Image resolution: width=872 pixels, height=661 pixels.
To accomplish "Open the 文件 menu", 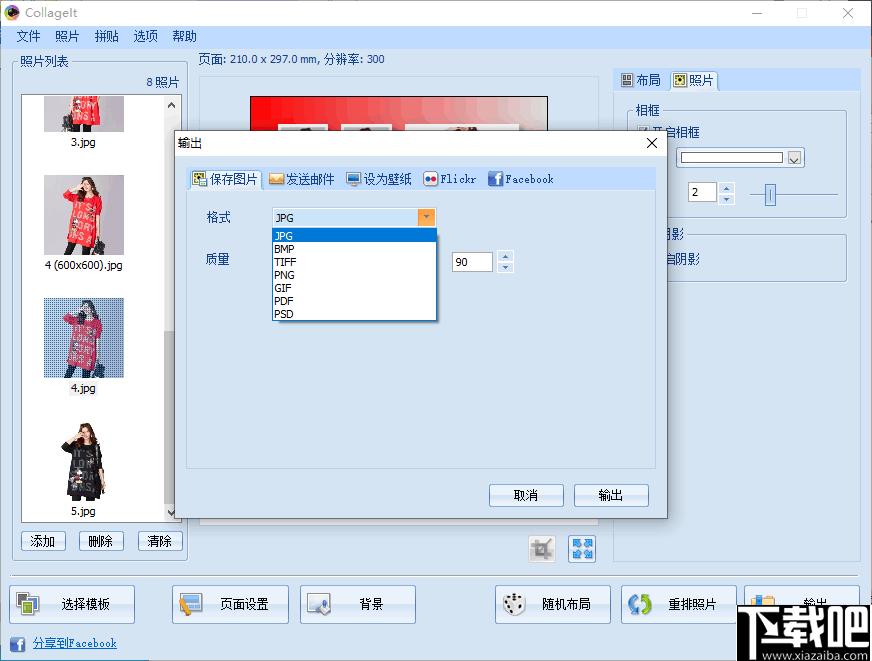I will point(28,37).
